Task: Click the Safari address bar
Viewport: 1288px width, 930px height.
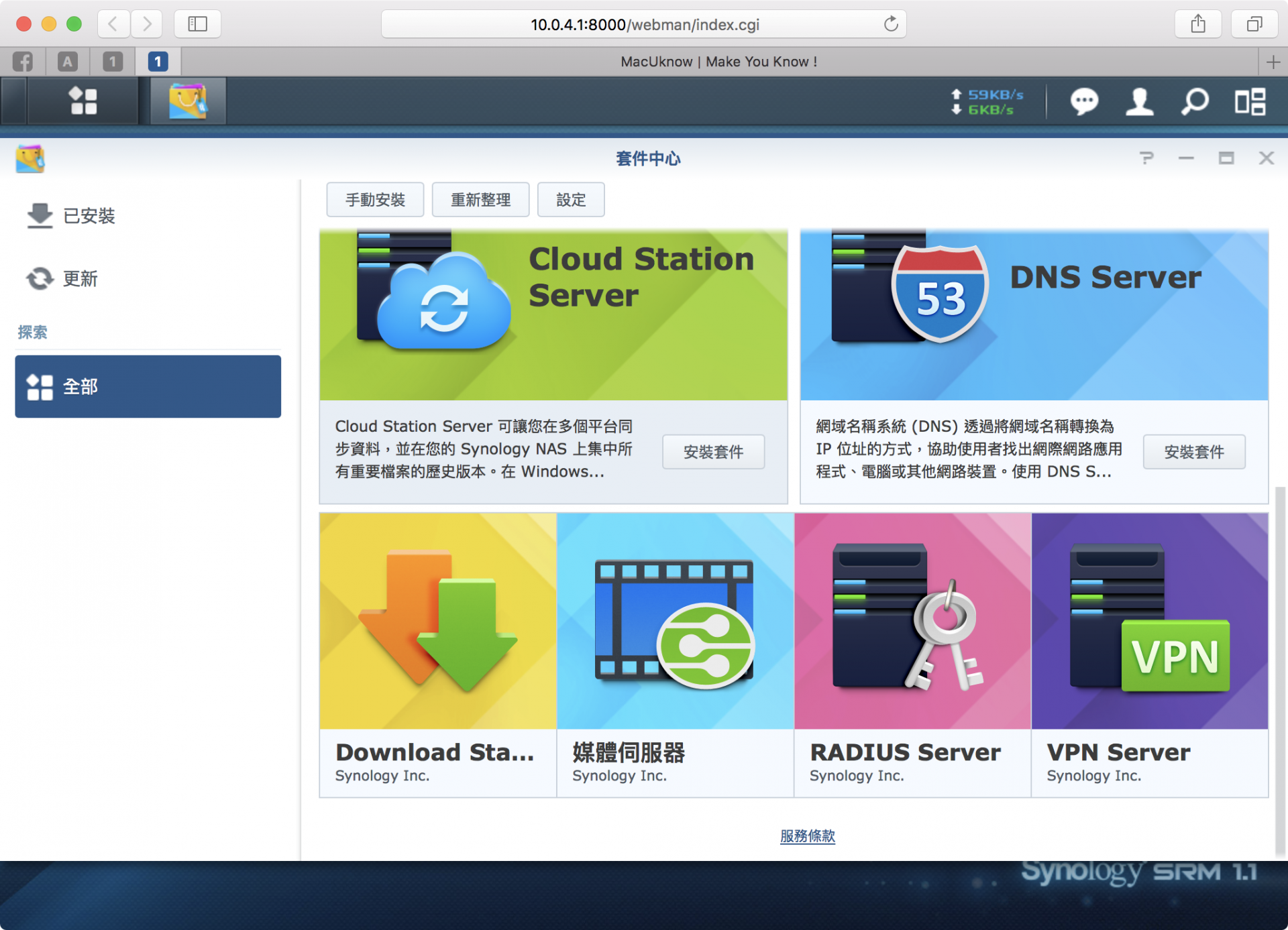Action: tap(644, 25)
